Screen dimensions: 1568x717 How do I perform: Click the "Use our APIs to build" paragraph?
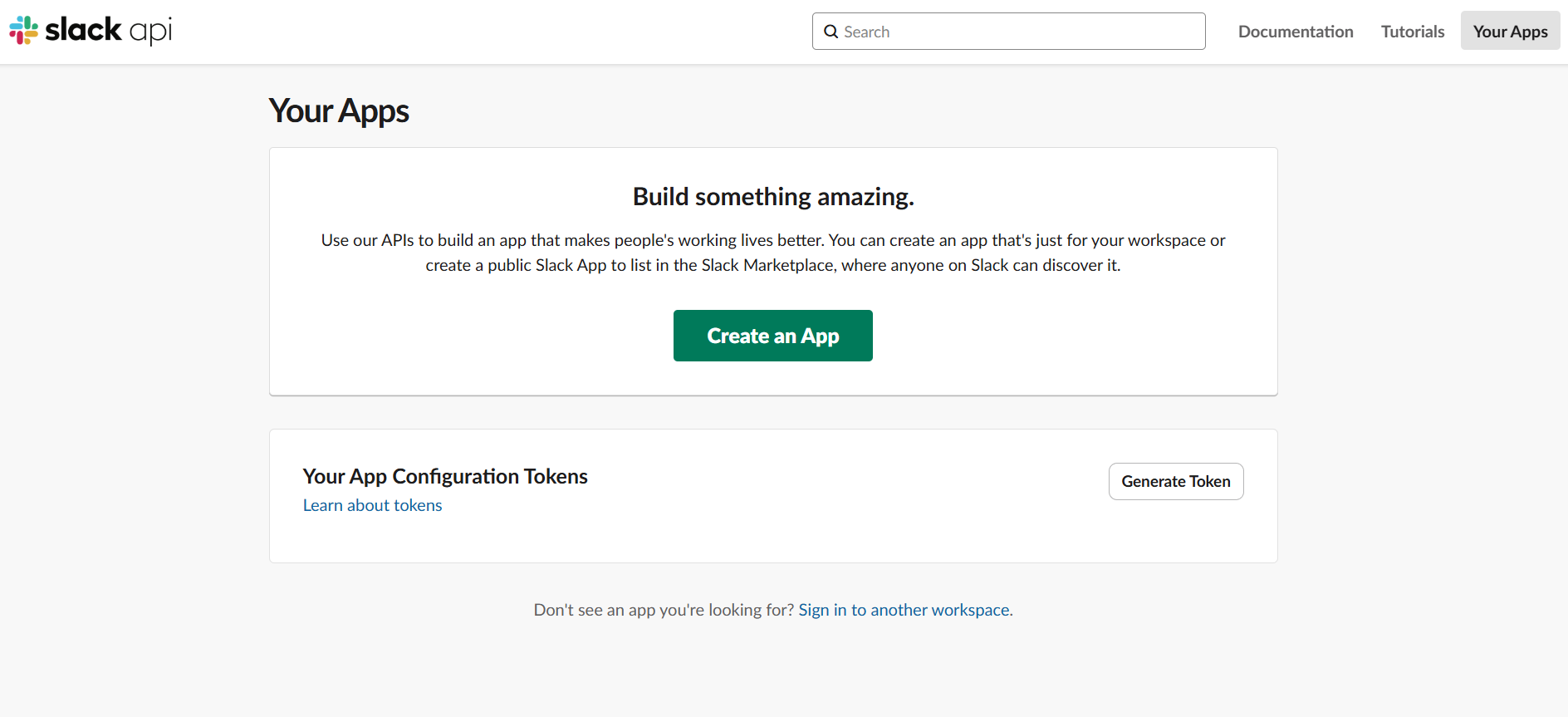click(773, 253)
